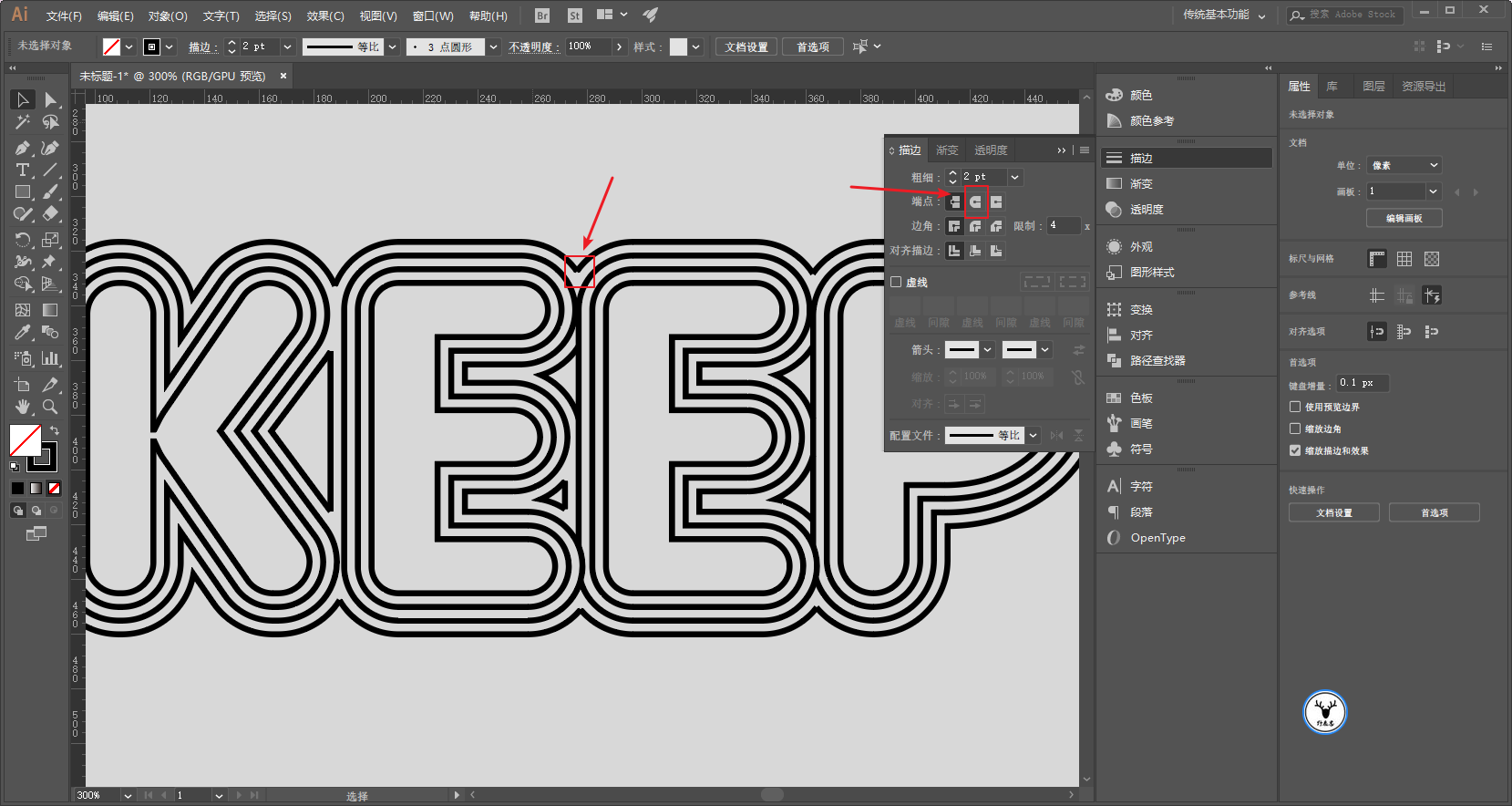This screenshot has height=806, width=1512.
Task: Select the Magic Wand tool
Action: click(23, 122)
